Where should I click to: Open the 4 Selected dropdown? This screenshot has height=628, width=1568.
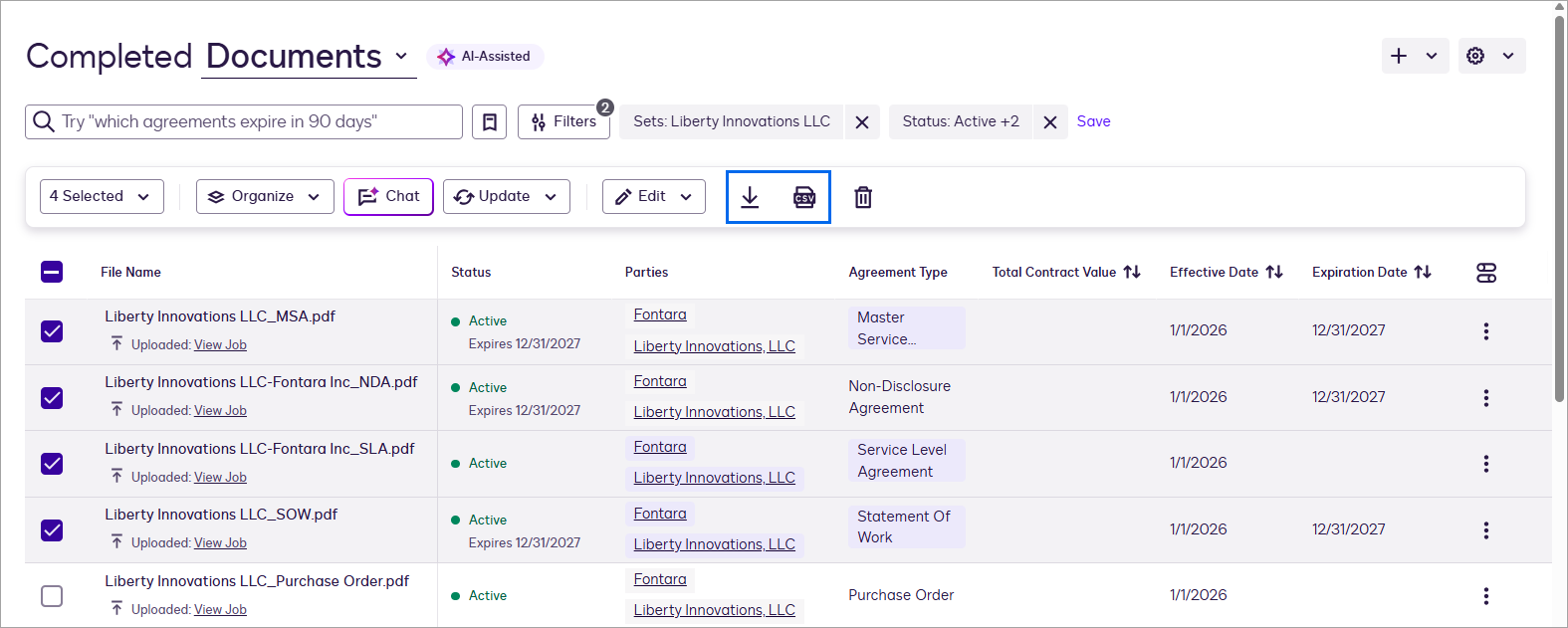[102, 196]
